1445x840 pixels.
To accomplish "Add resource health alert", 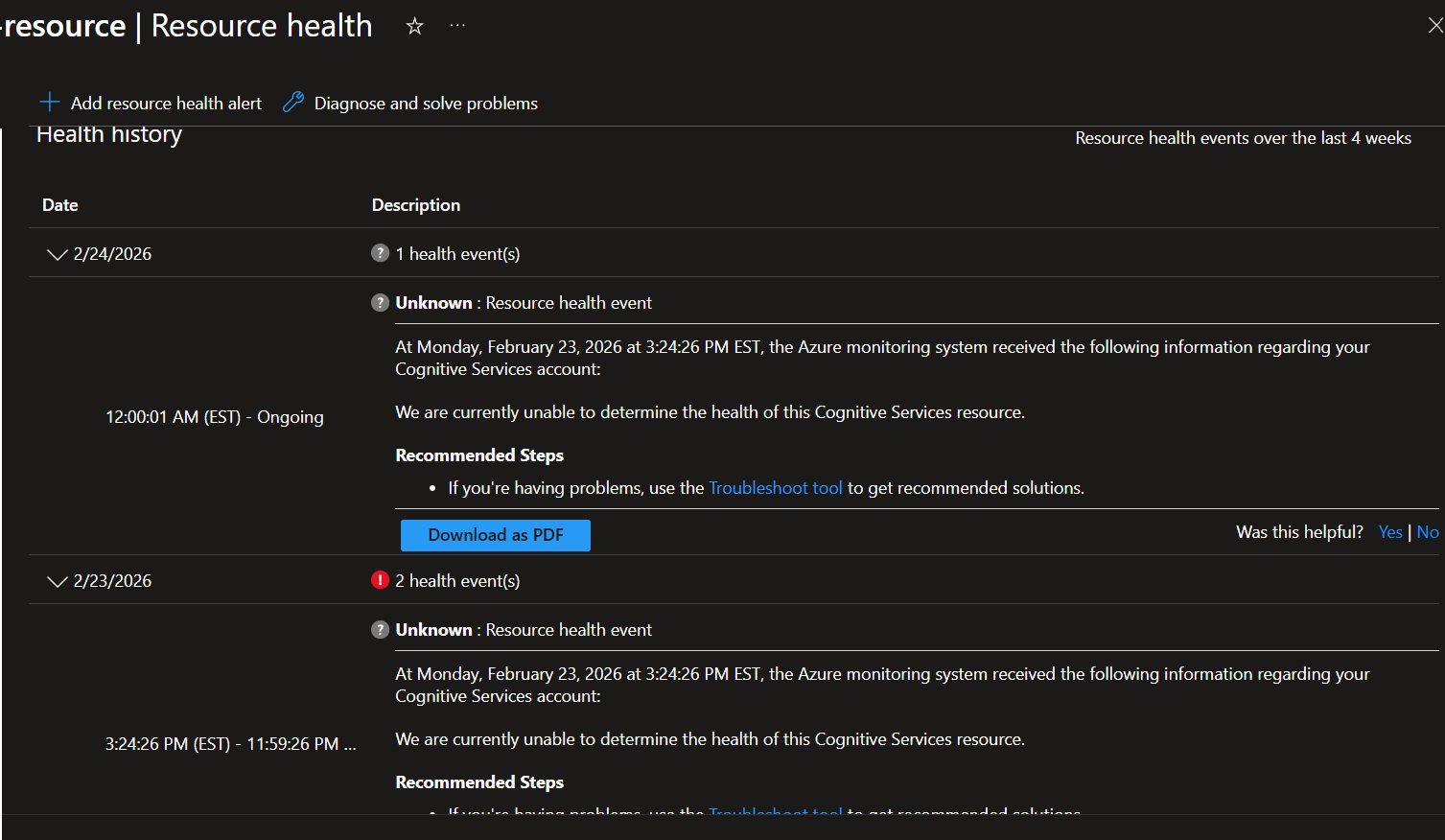I will point(151,103).
